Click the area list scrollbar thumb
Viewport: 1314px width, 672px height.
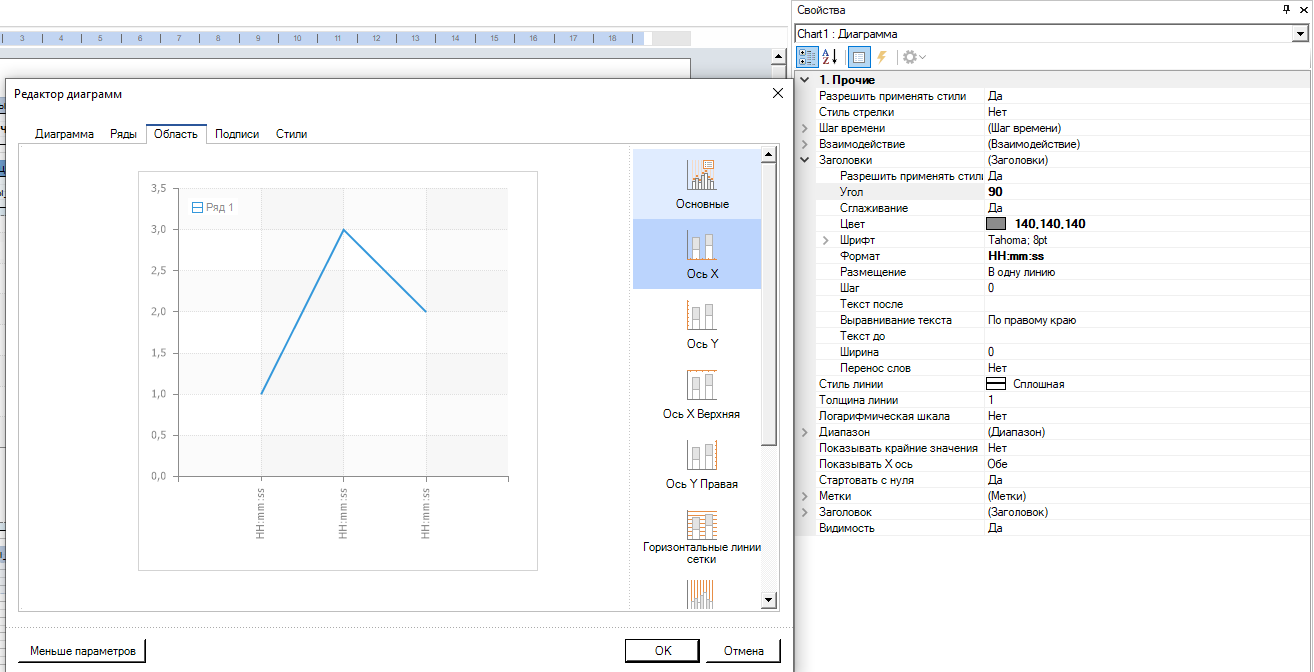coord(769,304)
